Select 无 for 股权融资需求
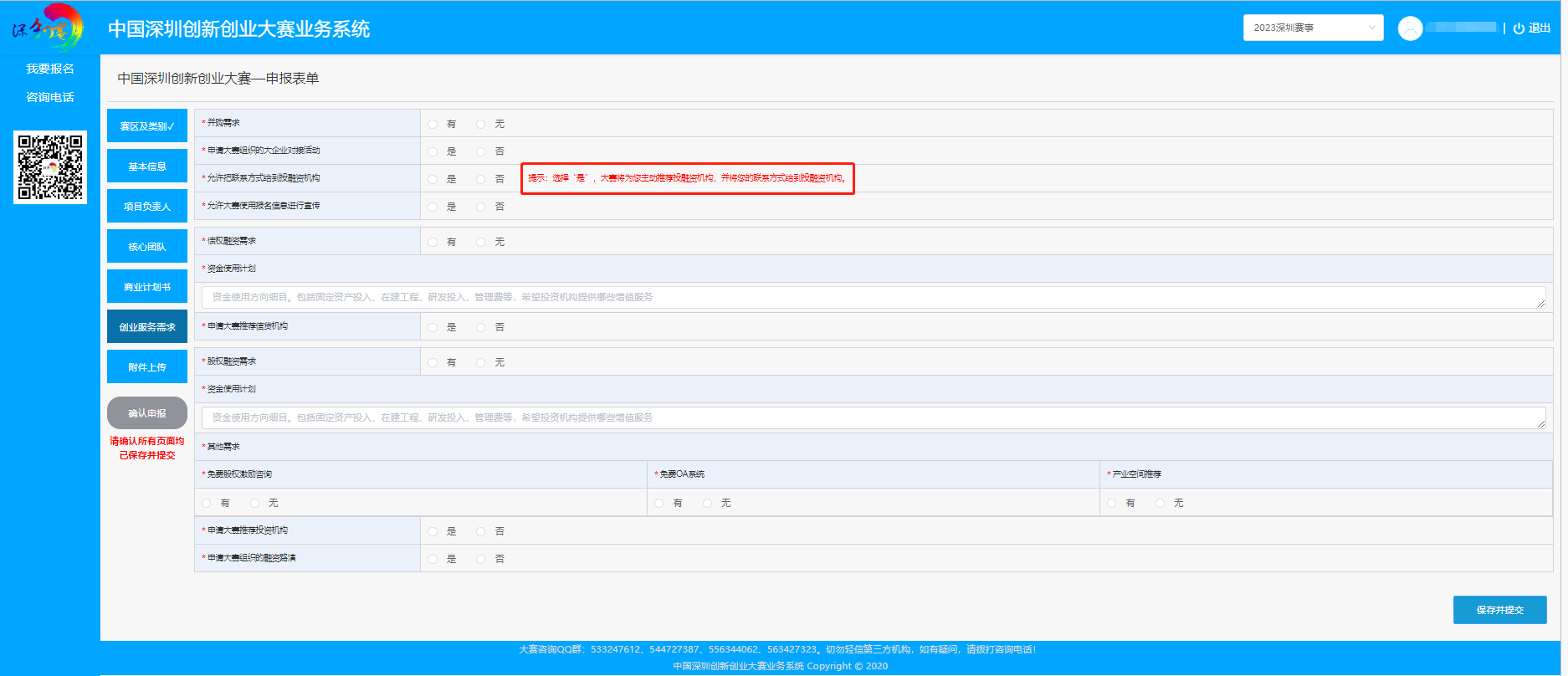The height and width of the screenshot is (676, 1568). pos(481,362)
